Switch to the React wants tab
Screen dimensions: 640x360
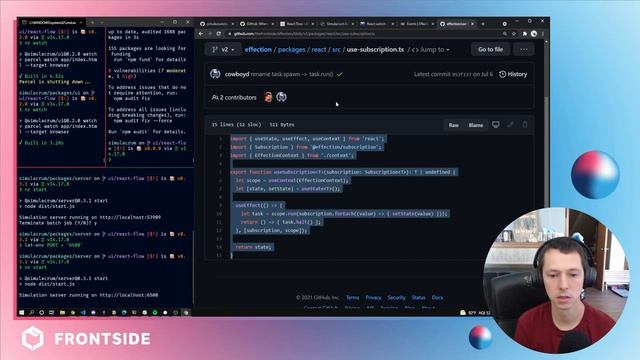376,24
